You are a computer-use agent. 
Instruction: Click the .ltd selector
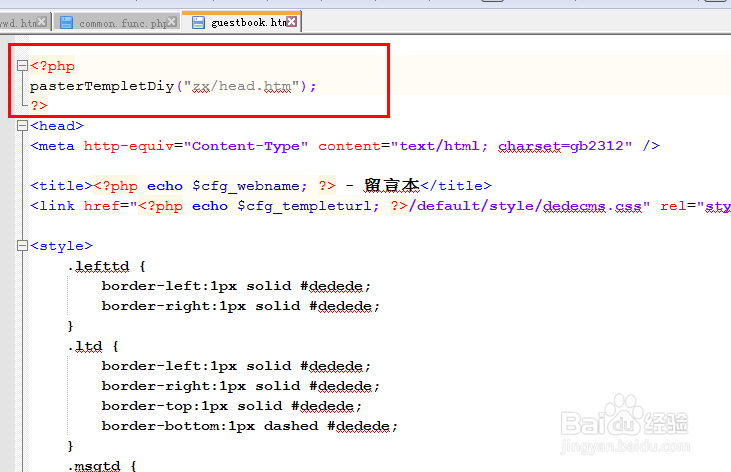85,346
